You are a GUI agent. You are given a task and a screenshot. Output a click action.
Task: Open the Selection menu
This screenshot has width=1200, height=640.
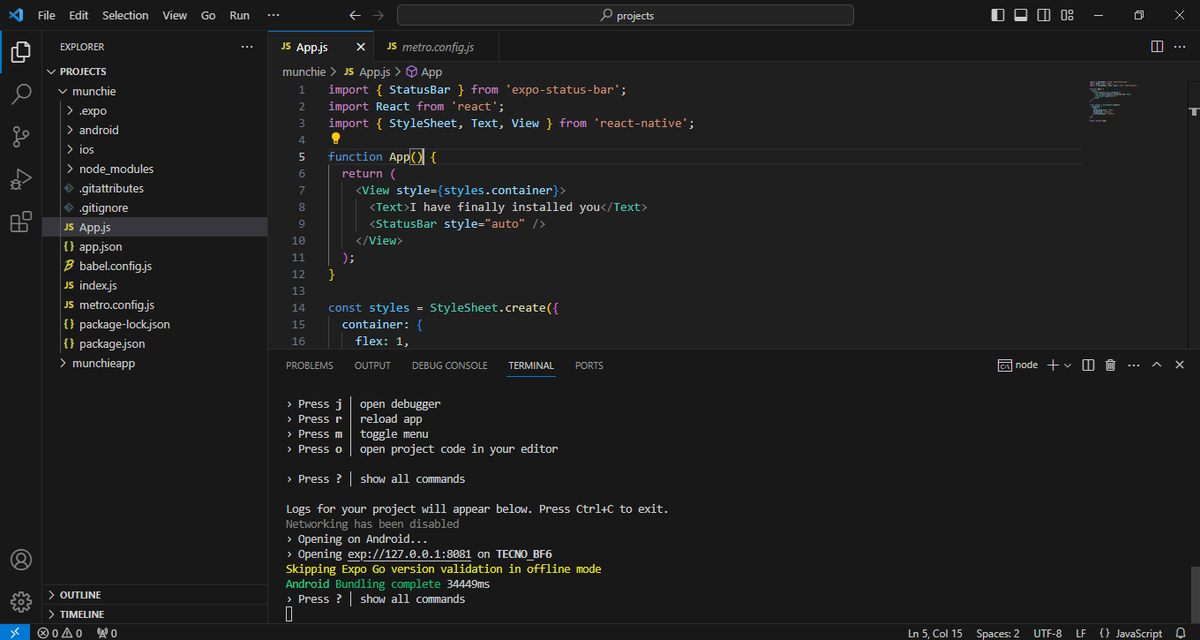[125, 15]
